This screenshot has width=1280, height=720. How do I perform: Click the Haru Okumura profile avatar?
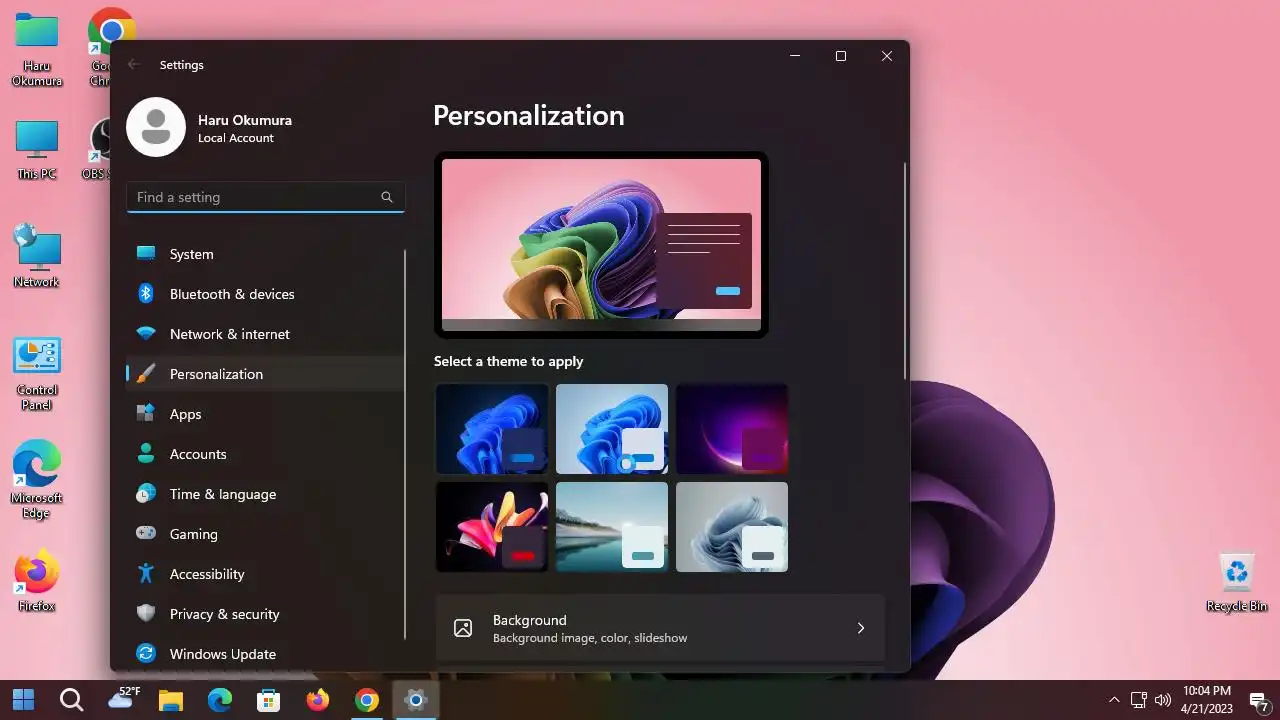(x=156, y=127)
